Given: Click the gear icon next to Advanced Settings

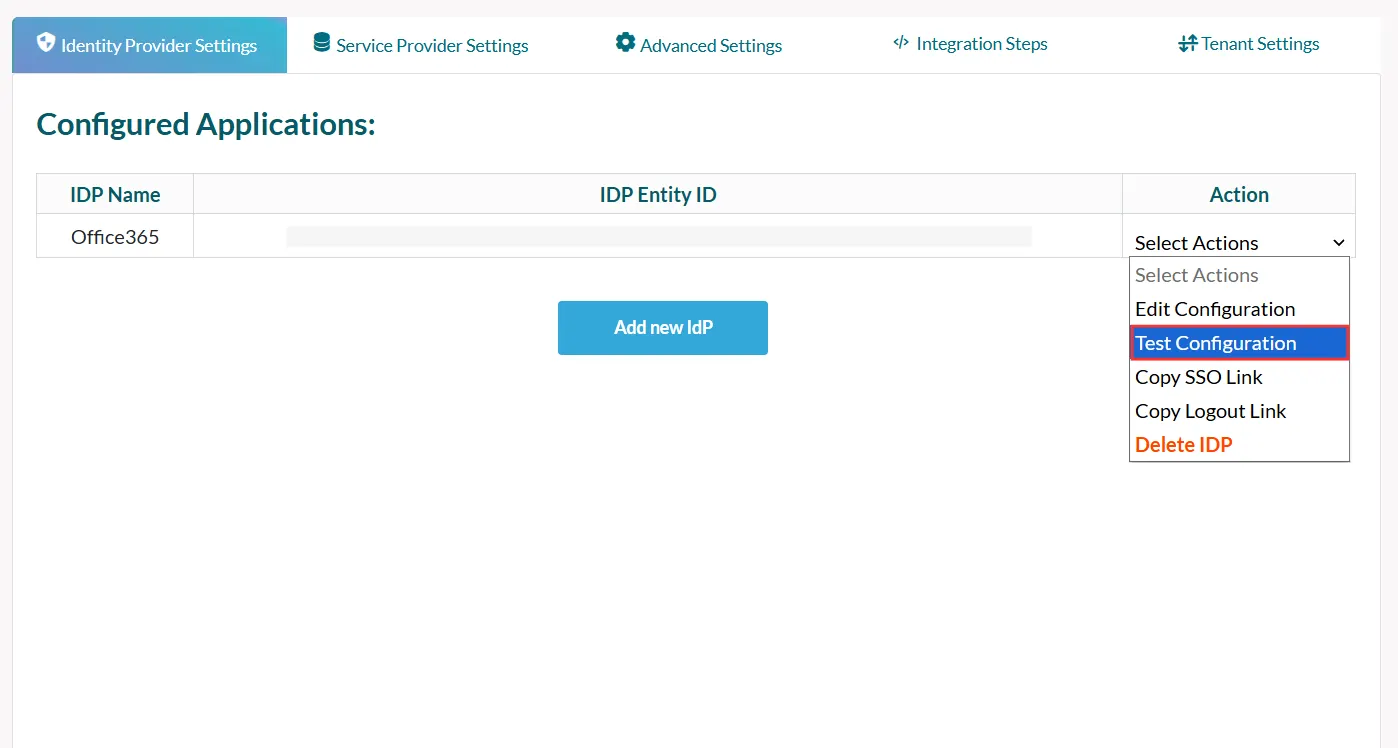Looking at the screenshot, I should 625,43.
